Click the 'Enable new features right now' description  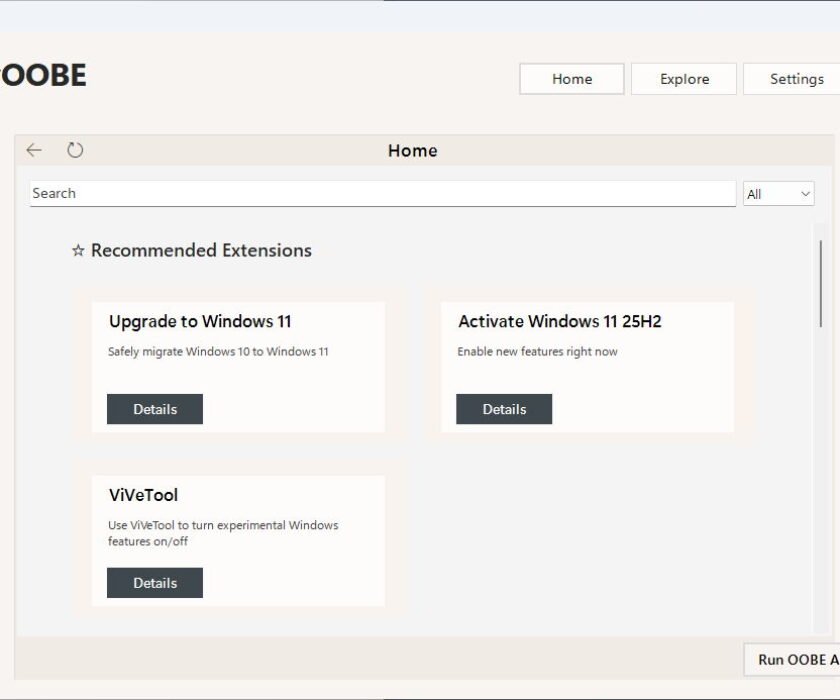pos(537,352)
